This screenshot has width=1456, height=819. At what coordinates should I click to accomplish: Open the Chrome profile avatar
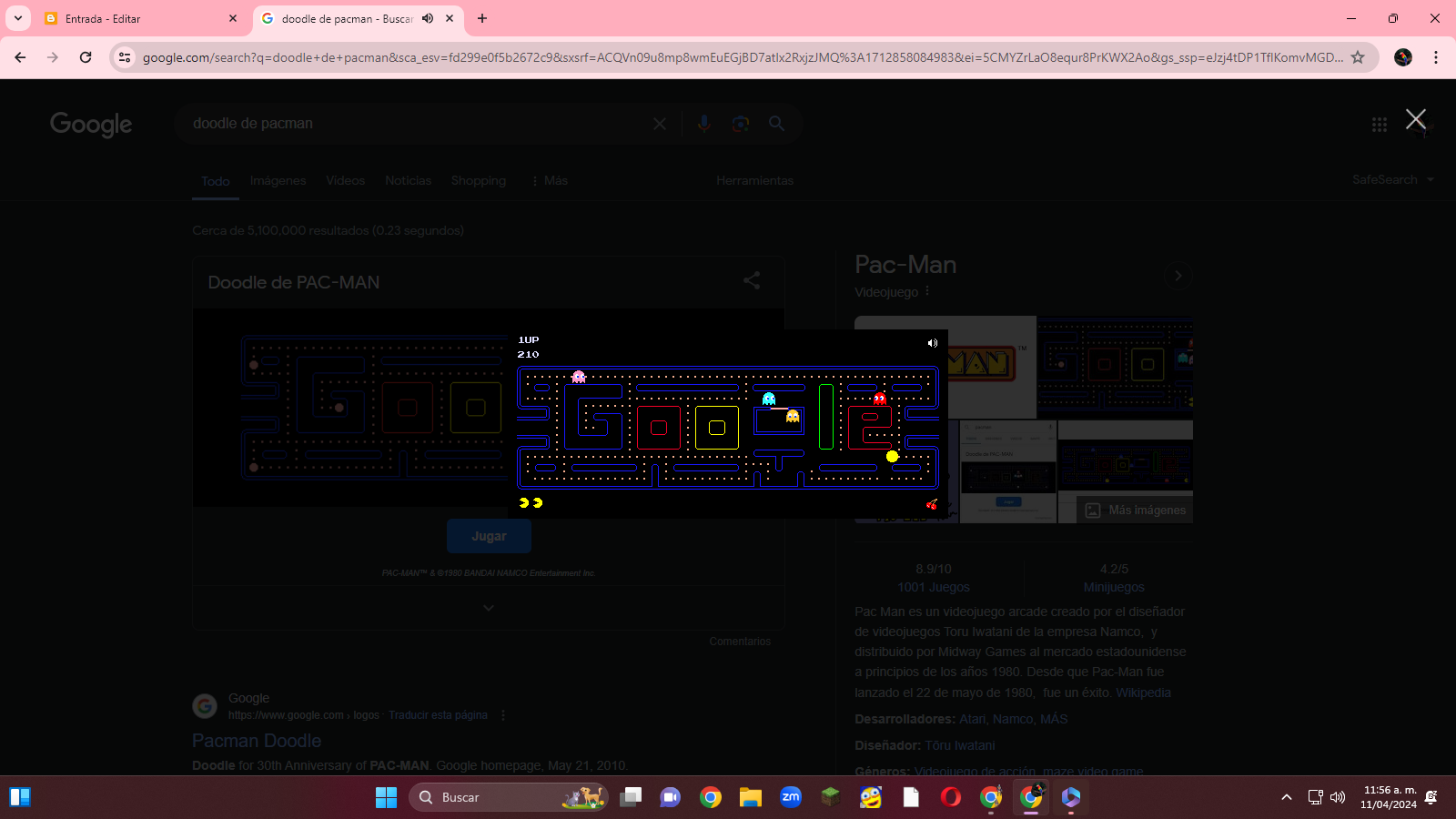1403,57
